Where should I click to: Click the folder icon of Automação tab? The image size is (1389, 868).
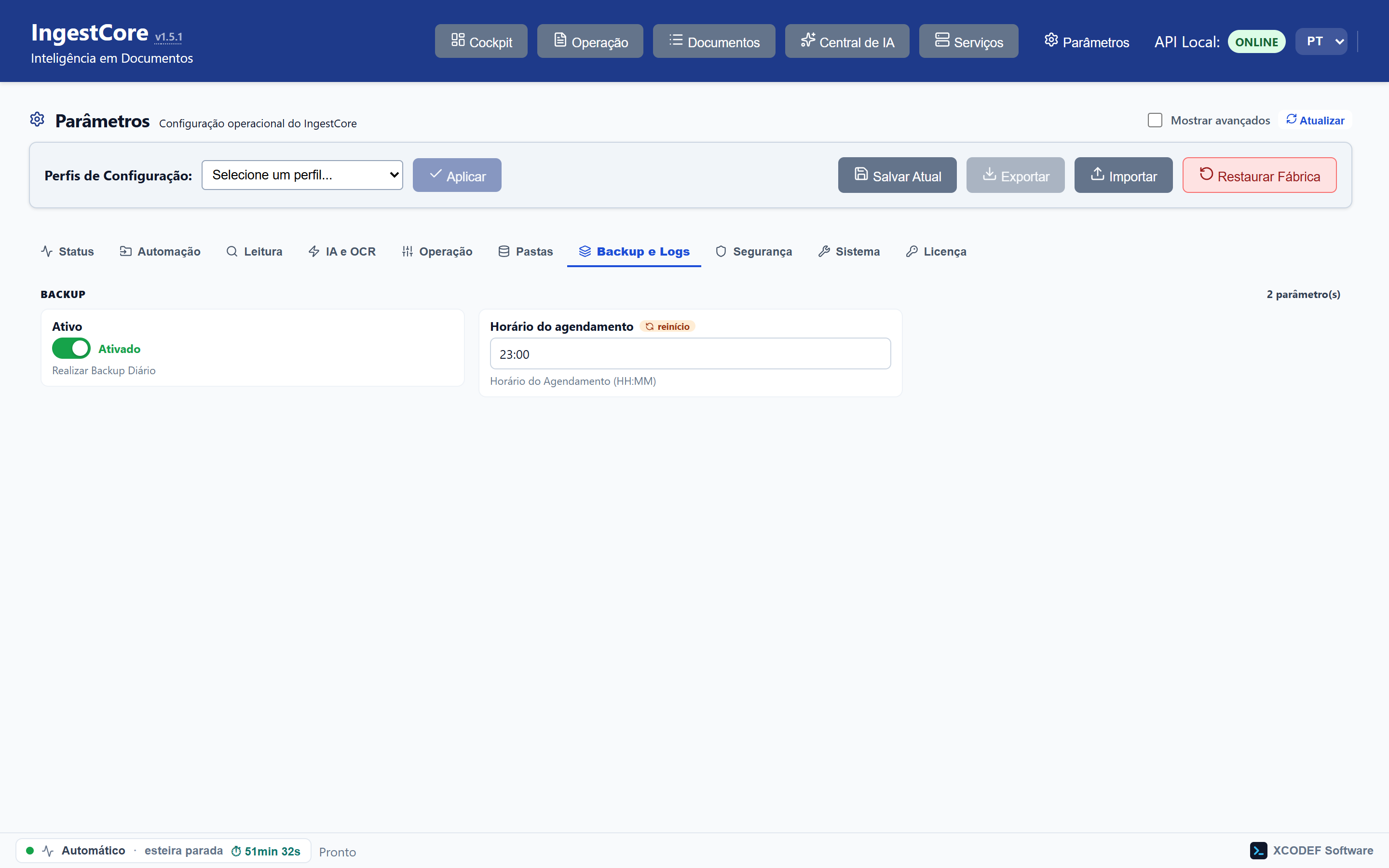(126, 251)
